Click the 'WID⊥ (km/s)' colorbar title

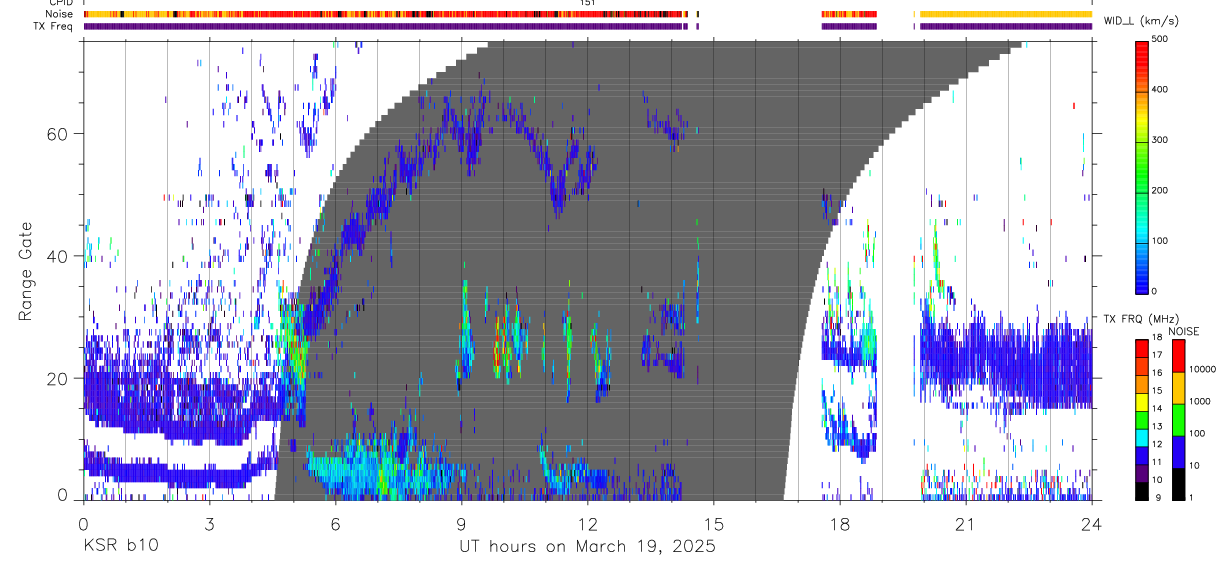[x=1143, y=20]
